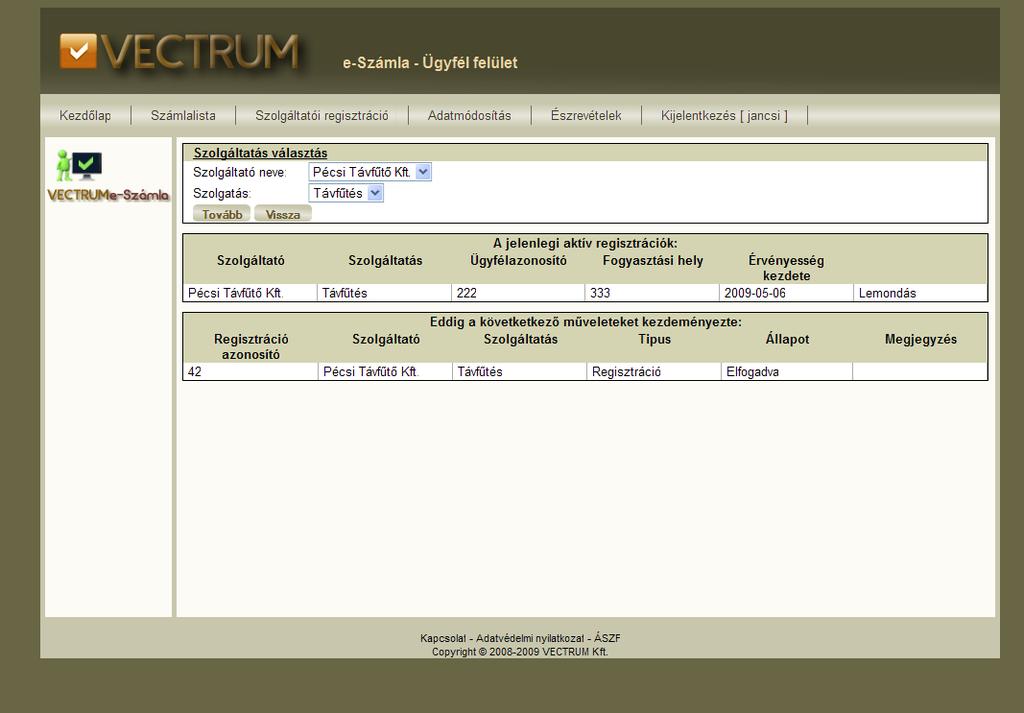The width and height of the screenshot is (1024, 713).
Task: Click the Szolgáltatás választás heading
Action: click(x=260, y=153)
